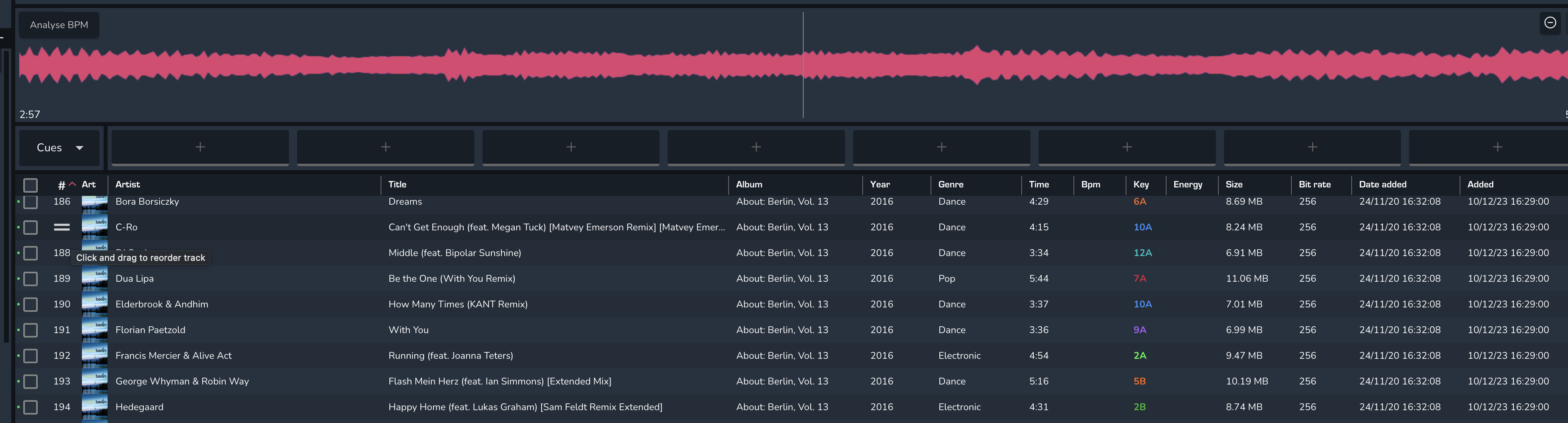Add a cue in the seventh plus slot
The image size is (1568, 423).
click(1312, 147)
